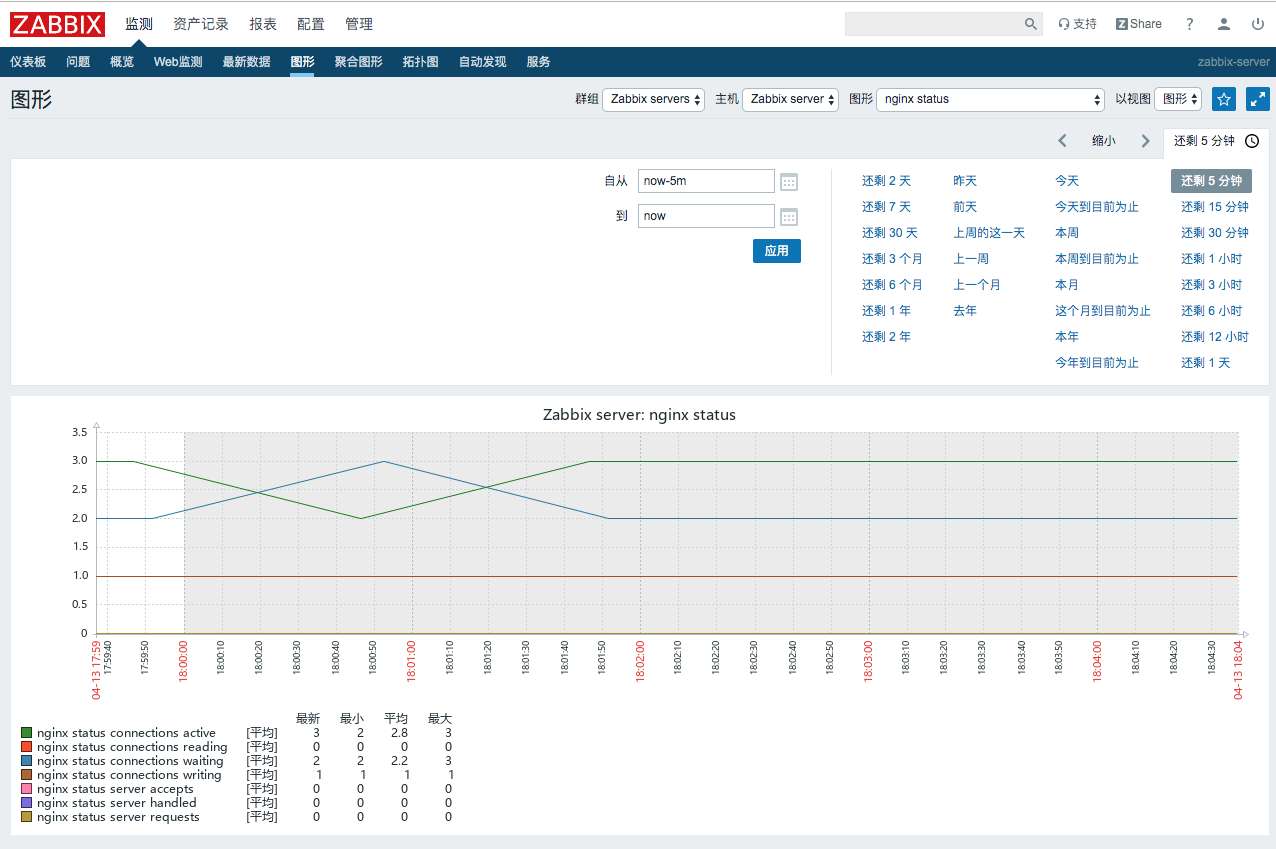Click previous time period left arrow
1276x849 pixels.
[x=1062, y=141]
